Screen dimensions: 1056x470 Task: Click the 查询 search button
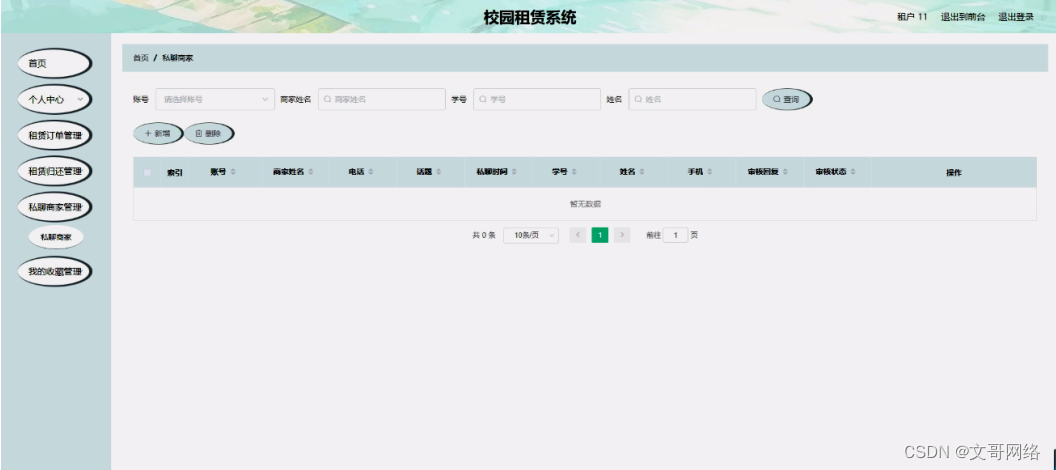(x=787, y=99)
